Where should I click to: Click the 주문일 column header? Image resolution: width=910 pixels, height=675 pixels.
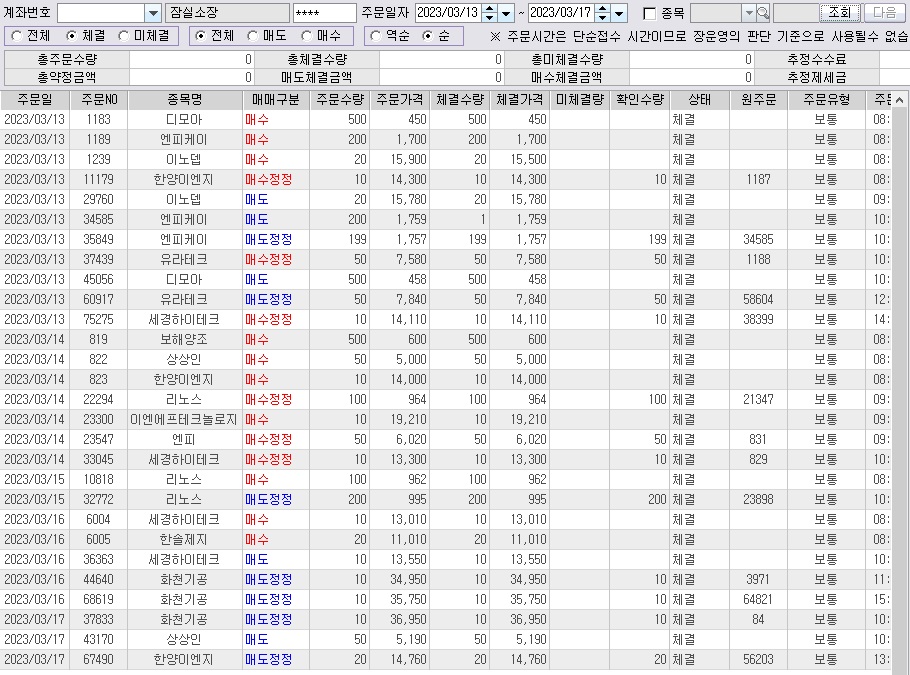[x=35, y=100]
